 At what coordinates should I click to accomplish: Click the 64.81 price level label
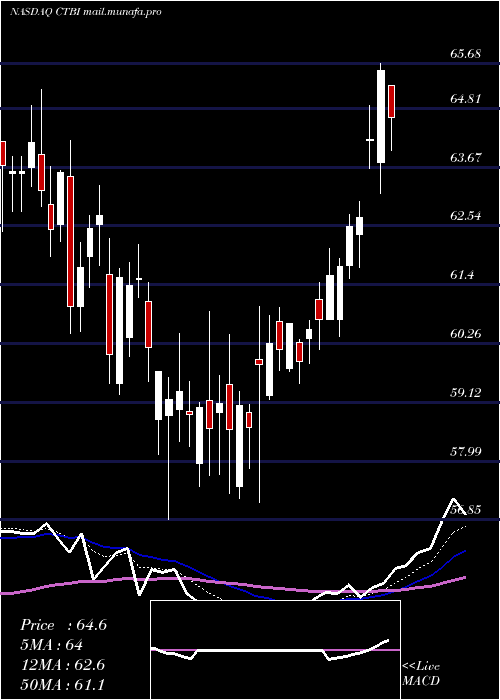coord(466,99)
